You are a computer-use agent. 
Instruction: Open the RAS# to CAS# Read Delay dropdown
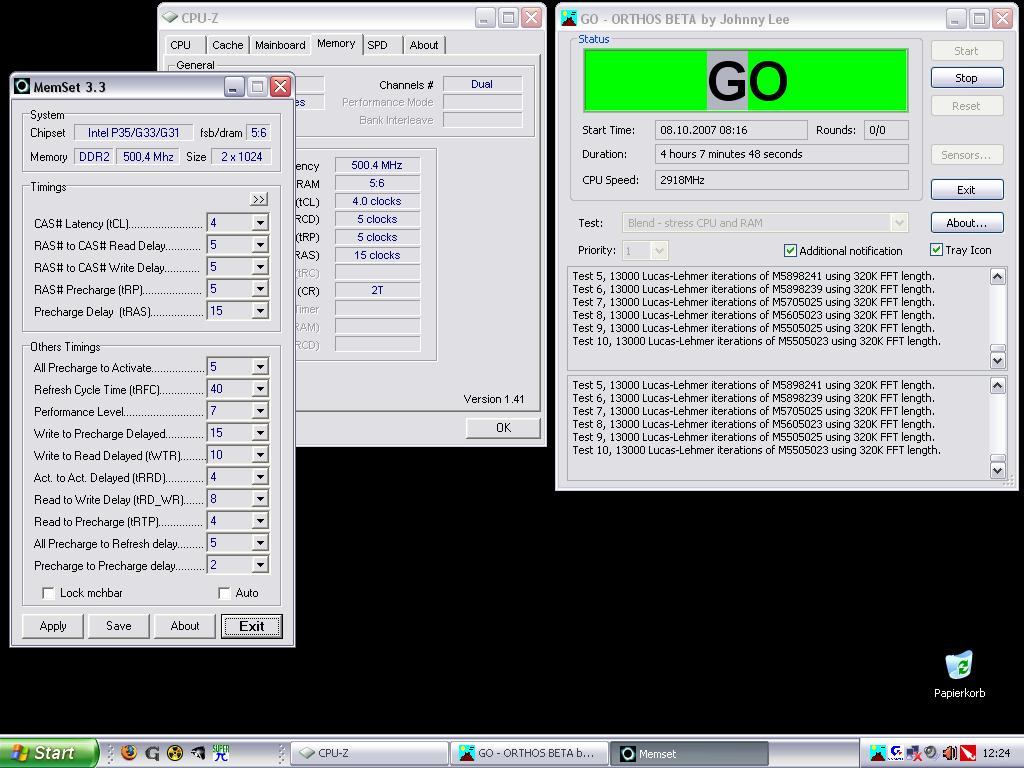(260, 246)
